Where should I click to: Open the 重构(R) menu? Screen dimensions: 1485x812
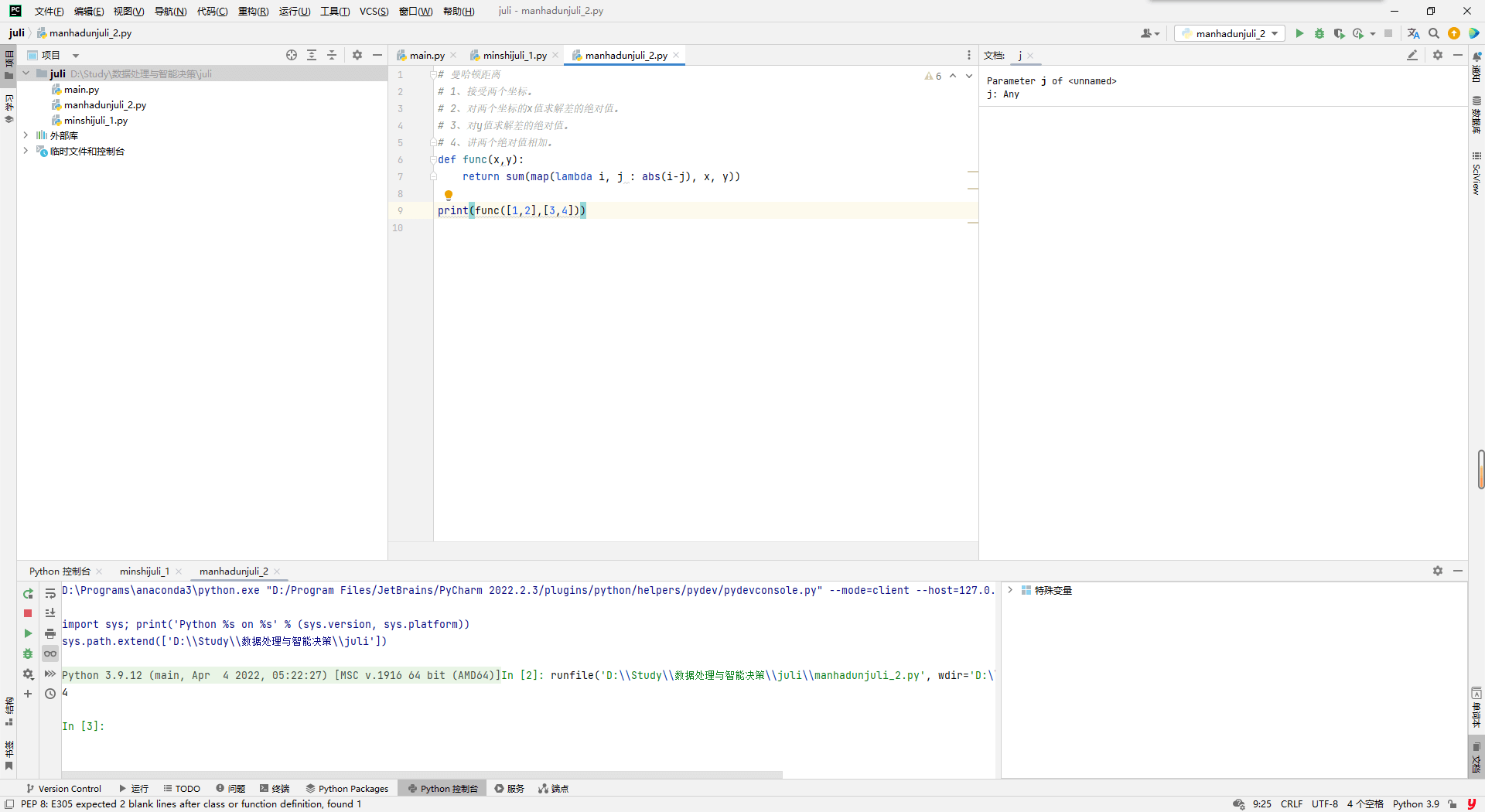point(253,11)
